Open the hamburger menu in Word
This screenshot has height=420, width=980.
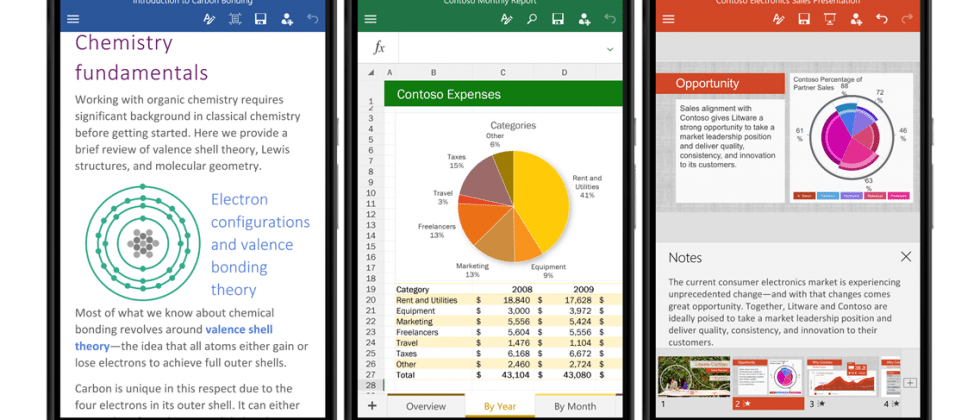click(x=73, y=19)
